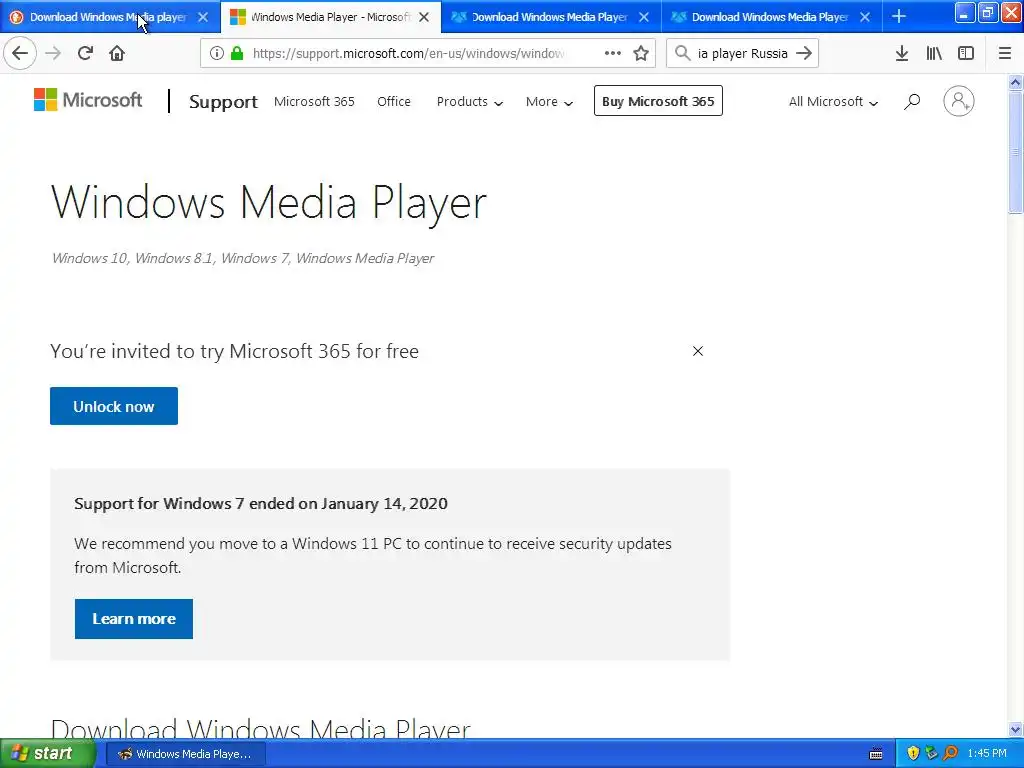This screenshot has height=768, width=1024.
Task: Click the vertical scrollbar thumb
Action: coord(1015,152)
